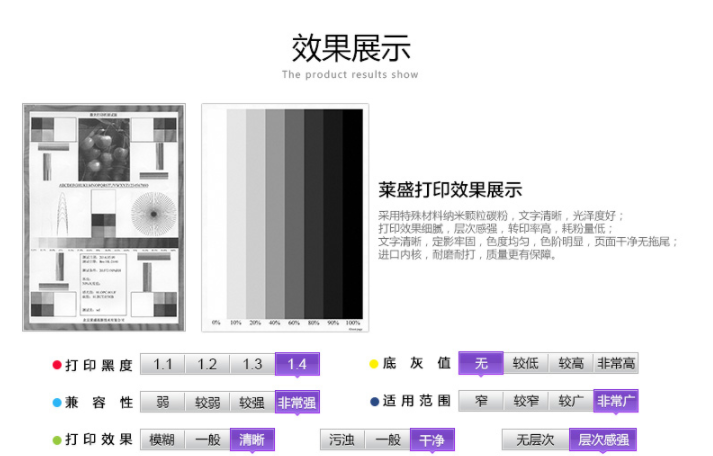
Task: Click the 兼容性 label
Action: click(x=99, y=402)
